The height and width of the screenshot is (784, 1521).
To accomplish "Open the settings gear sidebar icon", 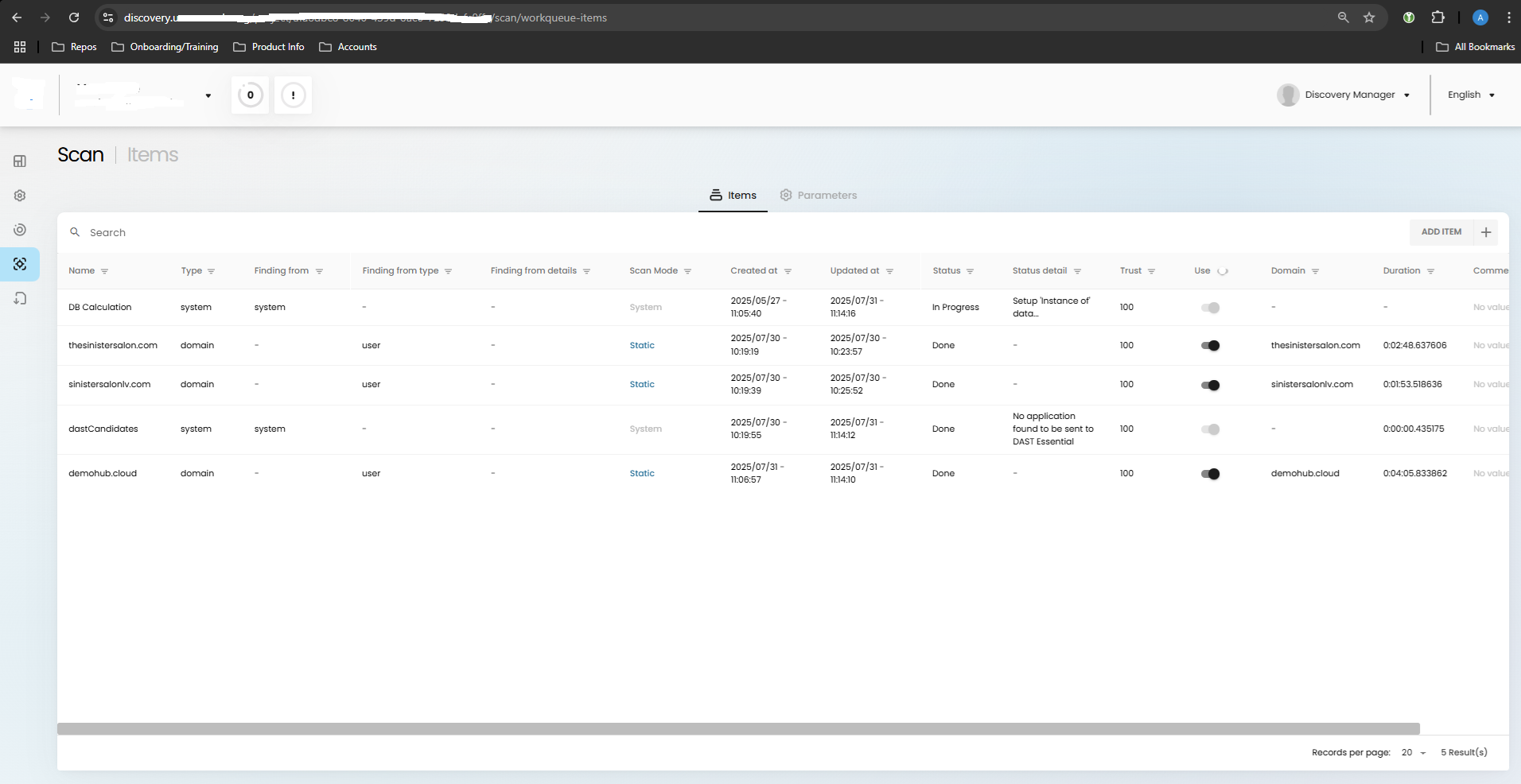I will (x=20, y=196).
